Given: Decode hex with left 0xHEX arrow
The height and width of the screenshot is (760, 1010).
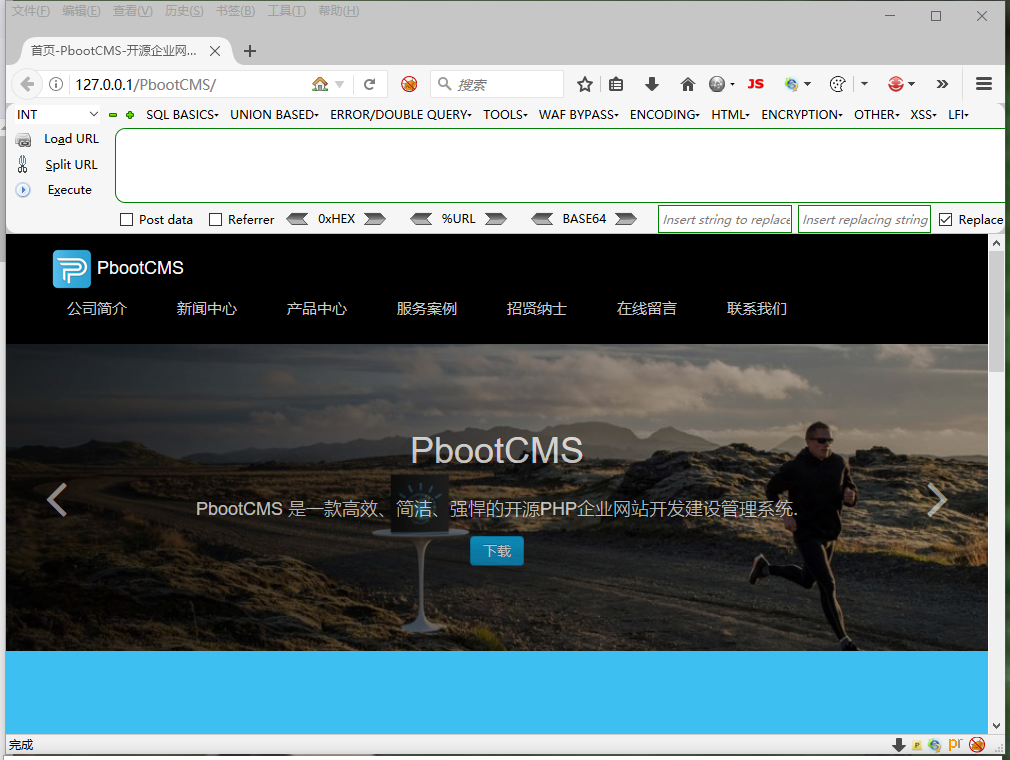Looking at the screenshot, I should click(297, 219).
